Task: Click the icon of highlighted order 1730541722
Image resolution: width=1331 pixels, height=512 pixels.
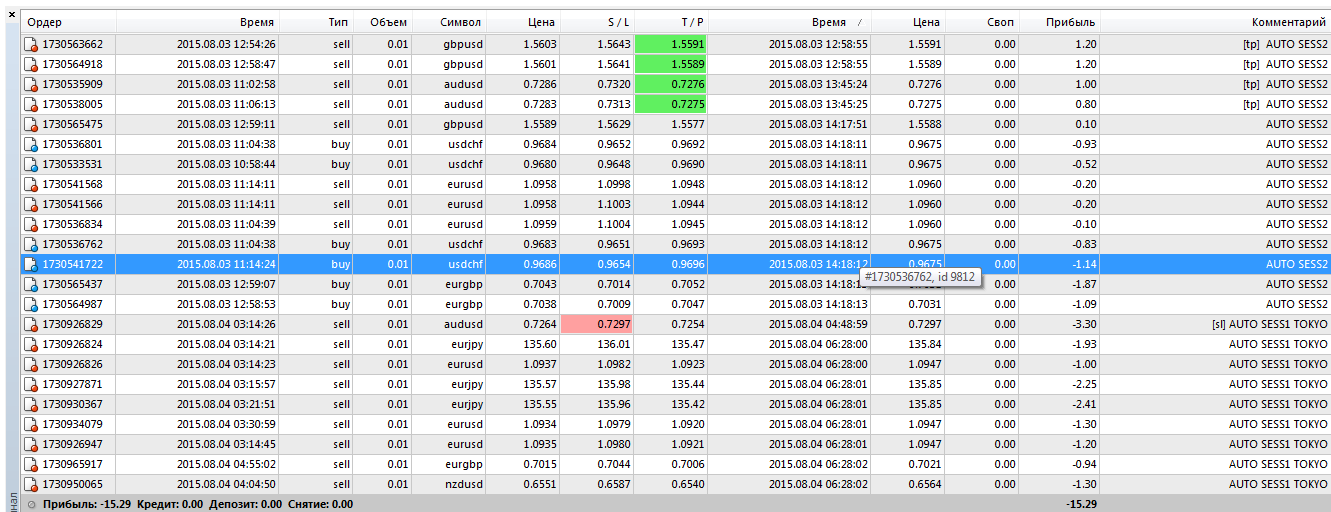Action: 31,264
